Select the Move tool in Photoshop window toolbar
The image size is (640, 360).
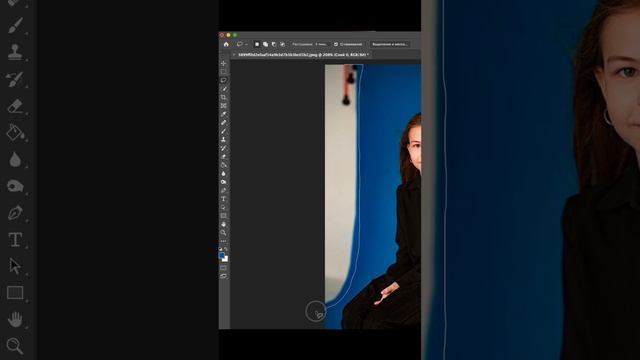pos(223,64)
